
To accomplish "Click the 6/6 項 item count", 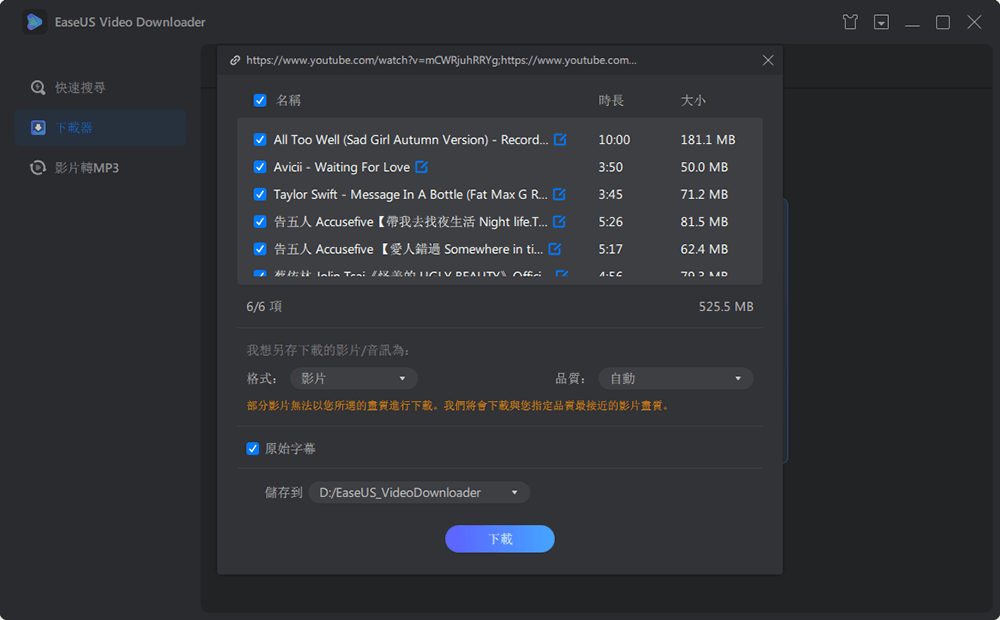I will [x=264, y=306].
